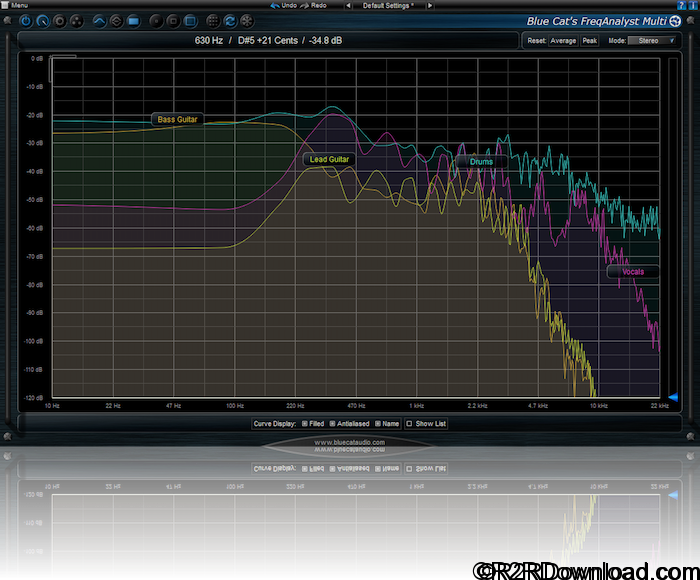Click the 100 Hz axis label
The height and width of the screenshot is (580, 700).
235,406
